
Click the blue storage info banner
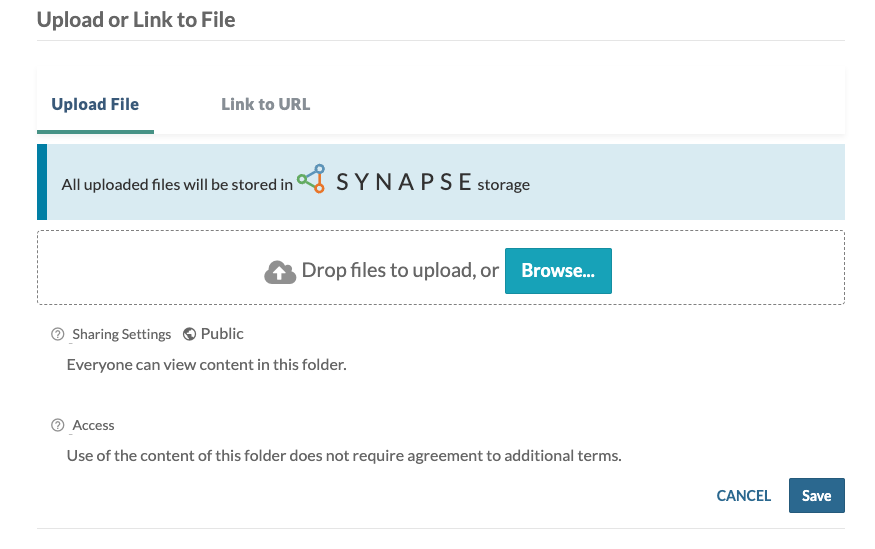pyautogui.click(x=441, y=182)
